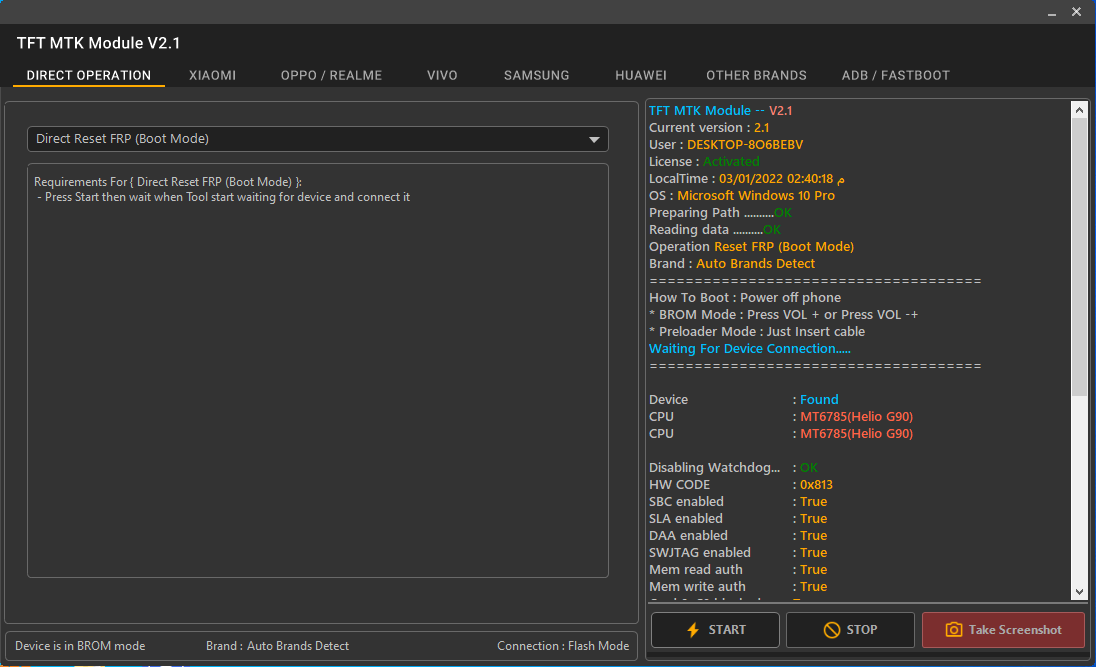Click the 'Waiting For Device Connection' log line

(x=749, y=348)
